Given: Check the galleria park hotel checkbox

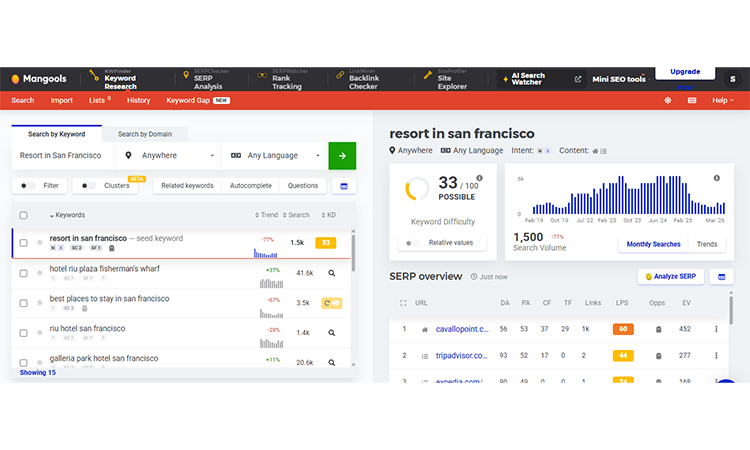Looking at the screenshot, I should tap(23, 362).
